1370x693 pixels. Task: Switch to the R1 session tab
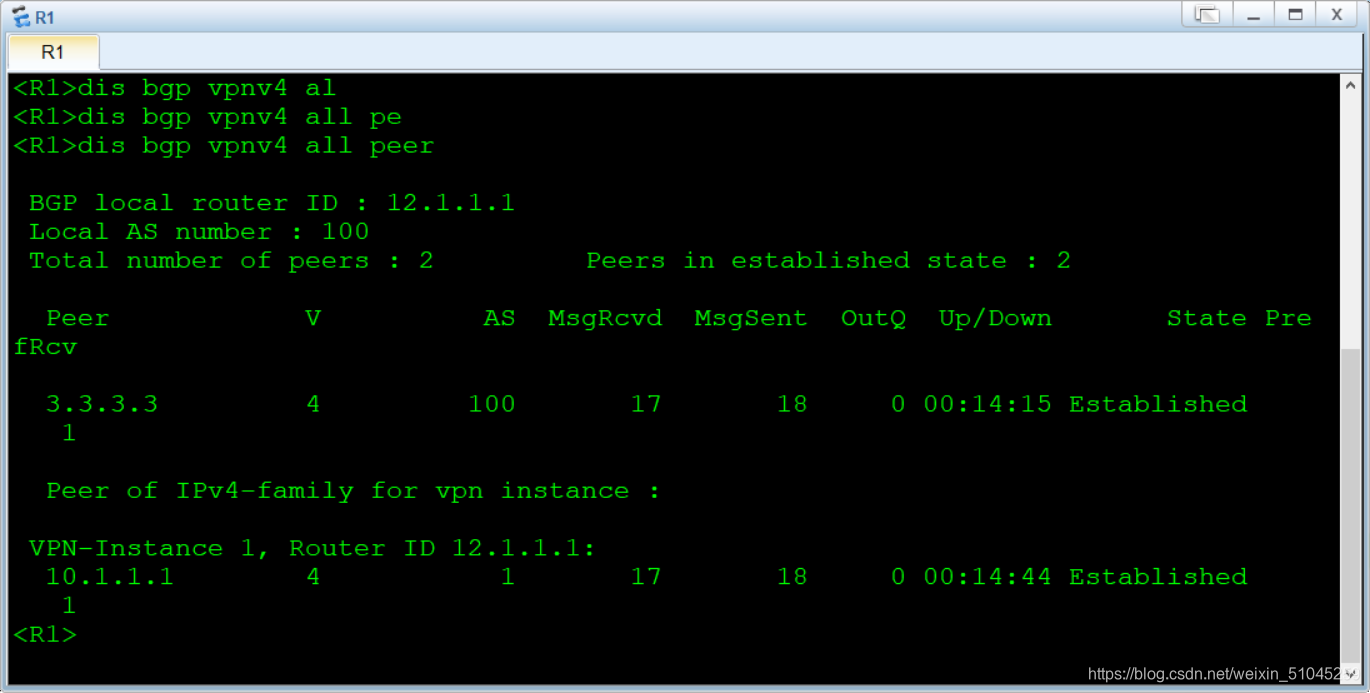point(53,52)
